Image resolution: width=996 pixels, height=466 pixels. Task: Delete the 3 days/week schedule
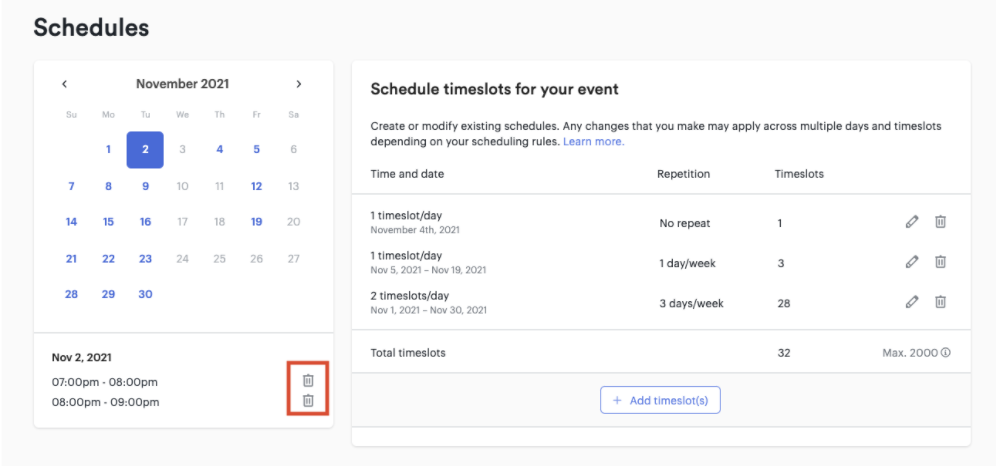point(941,302)
